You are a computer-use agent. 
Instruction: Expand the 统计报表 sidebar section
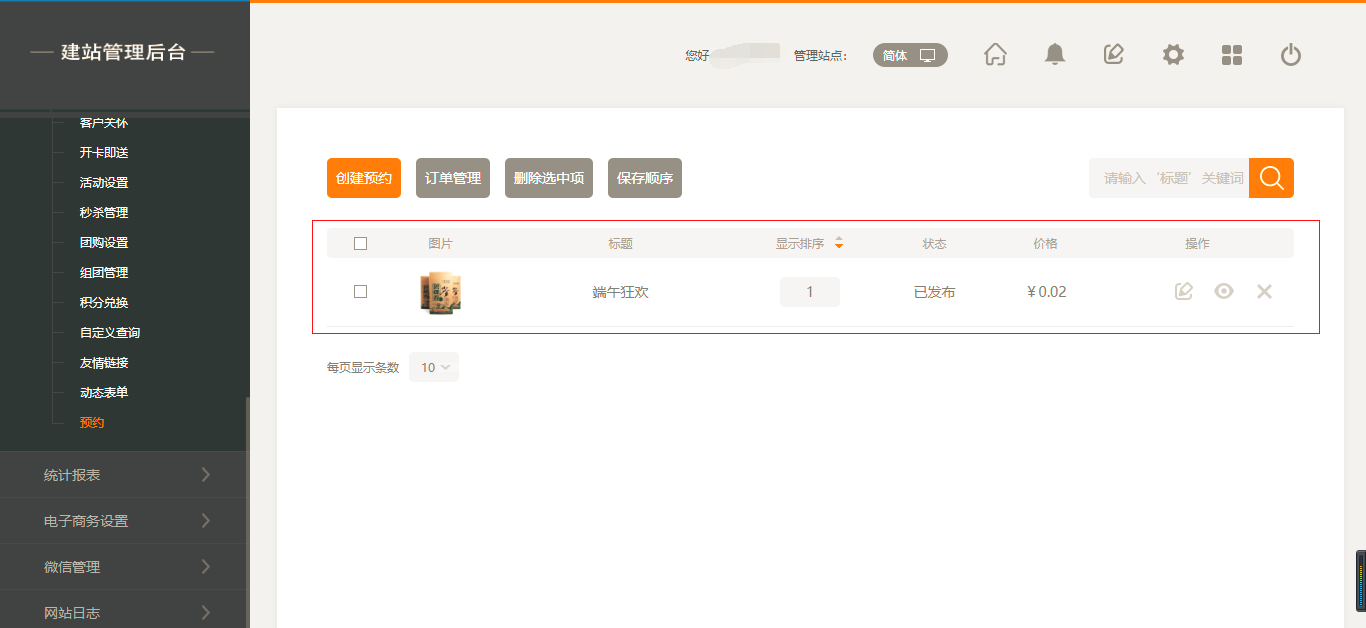click(x=125, y=475)
